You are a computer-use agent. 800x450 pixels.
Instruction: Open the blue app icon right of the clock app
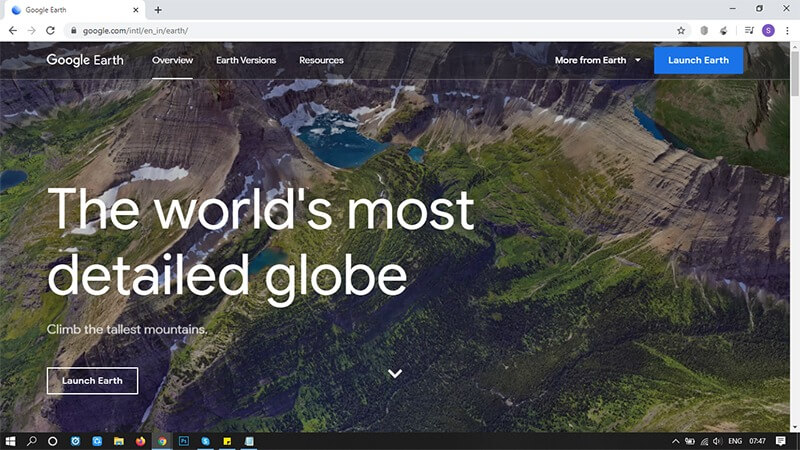pos(97,441)
